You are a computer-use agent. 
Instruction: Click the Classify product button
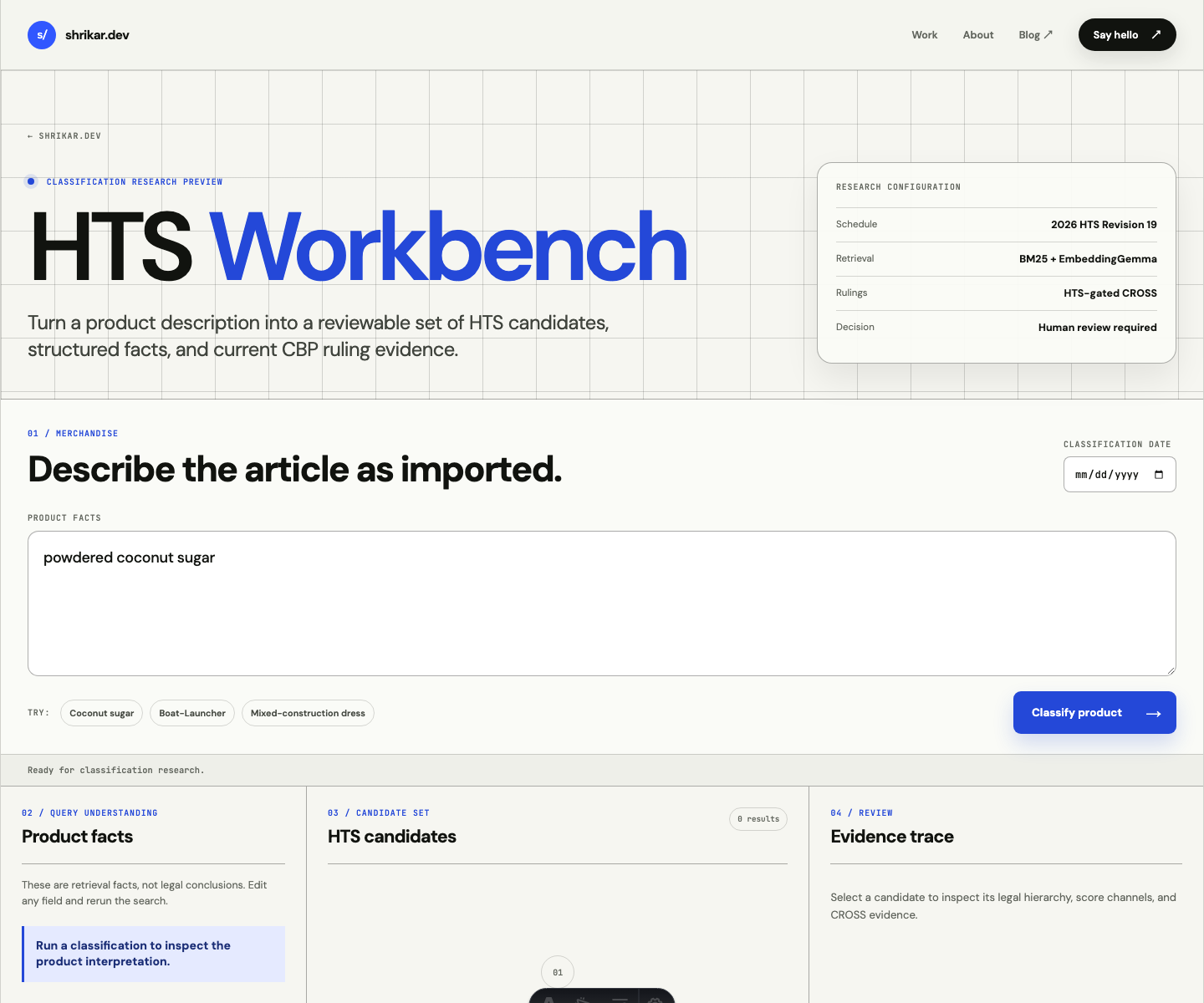coord(1094,713)
